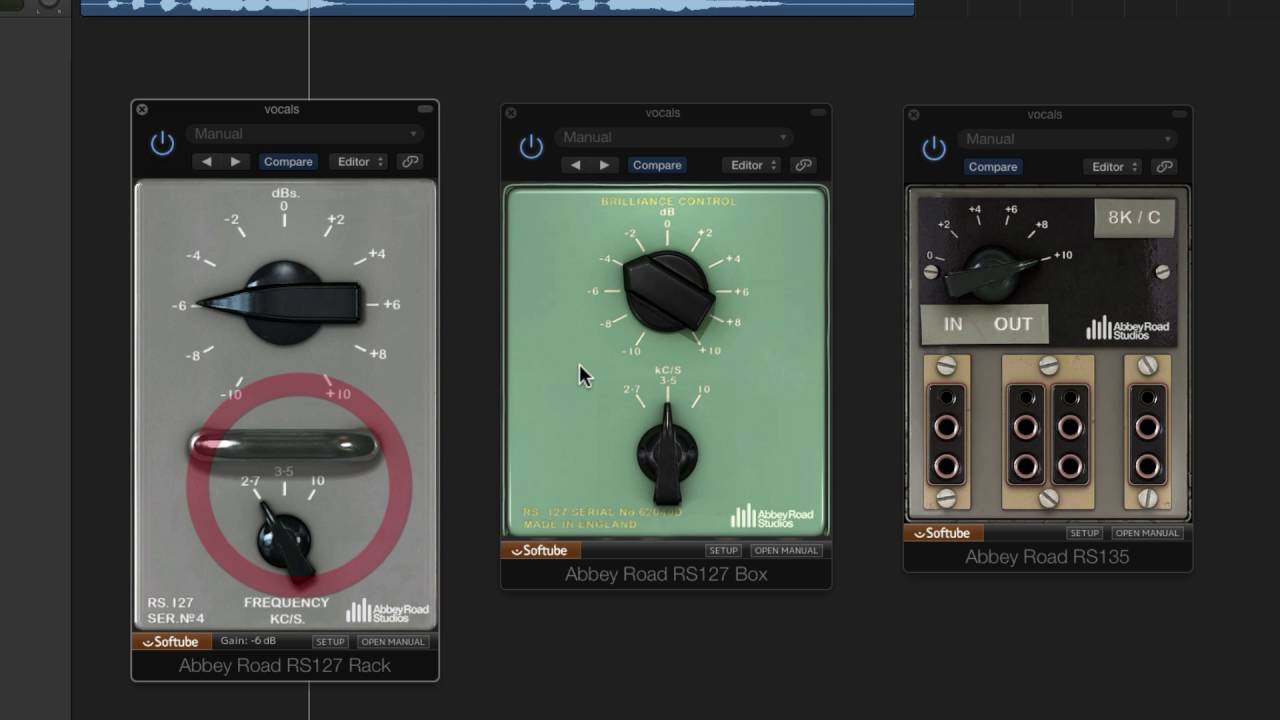Screen dimensions: 1280x720
Task: Click window pill button on RS127 Rack titlebar
Action: (426, 109)
